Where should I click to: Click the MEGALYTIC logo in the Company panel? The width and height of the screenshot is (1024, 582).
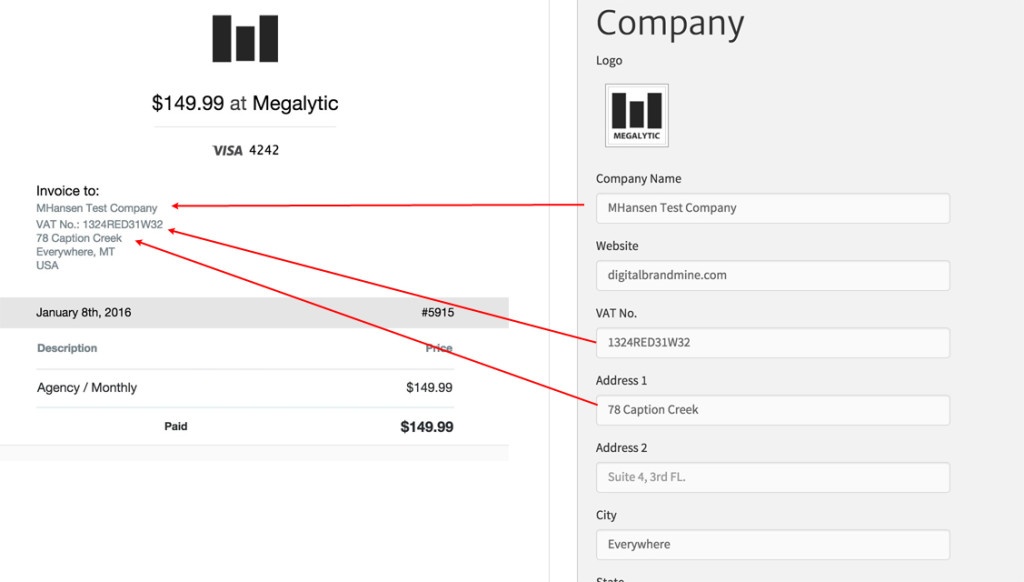pyautogui.click(x=636, y=114)
